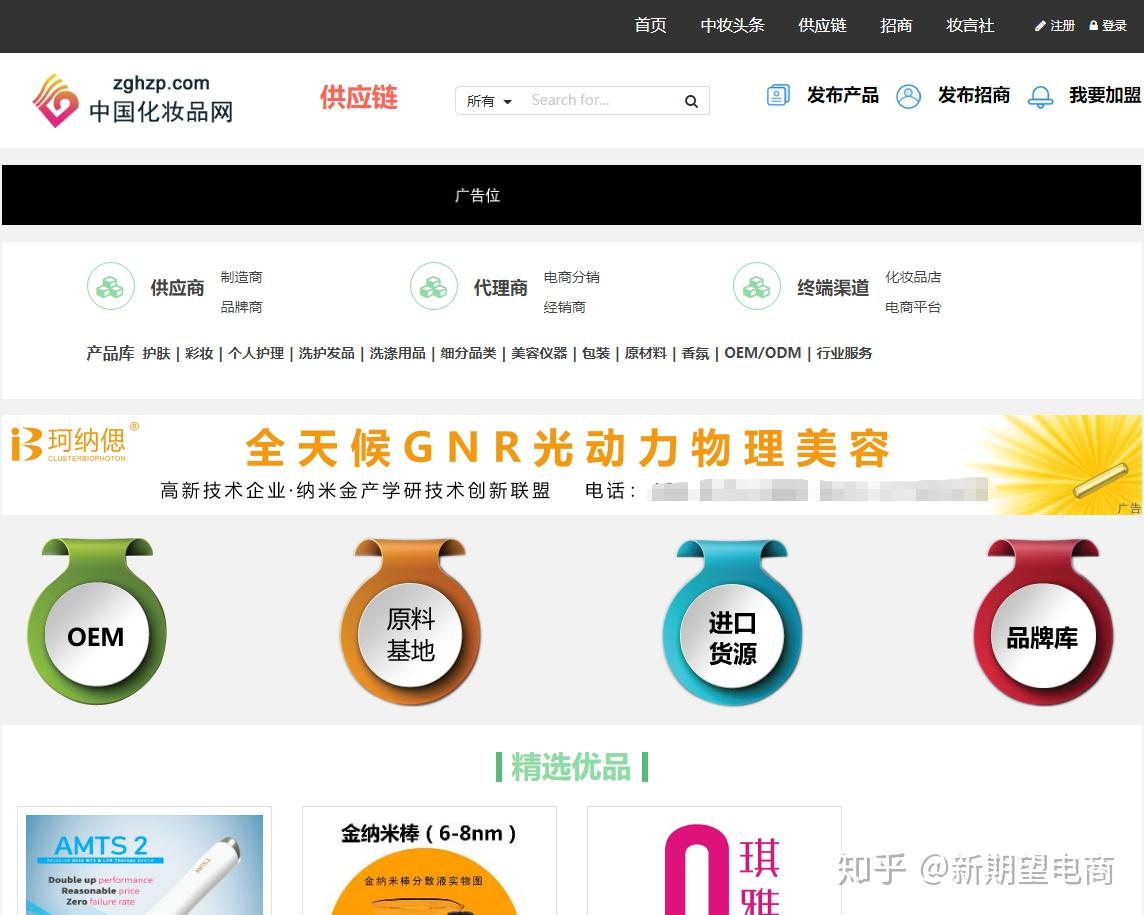Viewport: 1144px width, 915px height.
Task: Open 供应链 in top navigation
Action: [822, 26]
